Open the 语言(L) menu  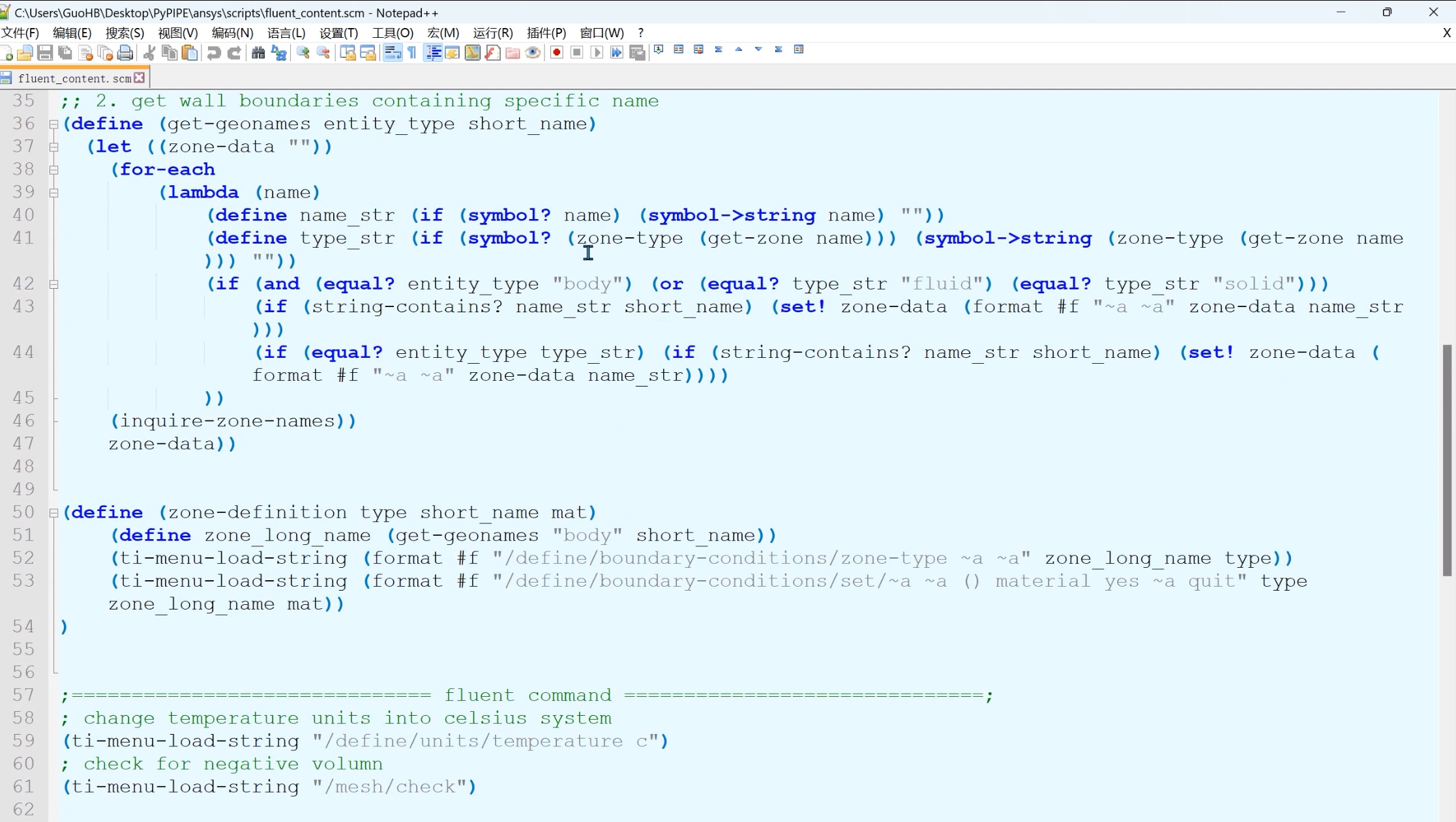286,33
